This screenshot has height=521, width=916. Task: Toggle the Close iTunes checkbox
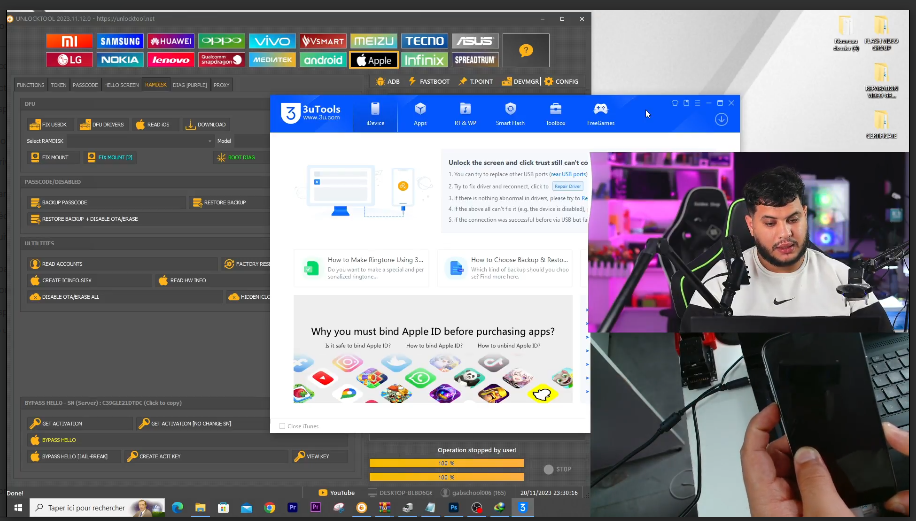[282, 426]
